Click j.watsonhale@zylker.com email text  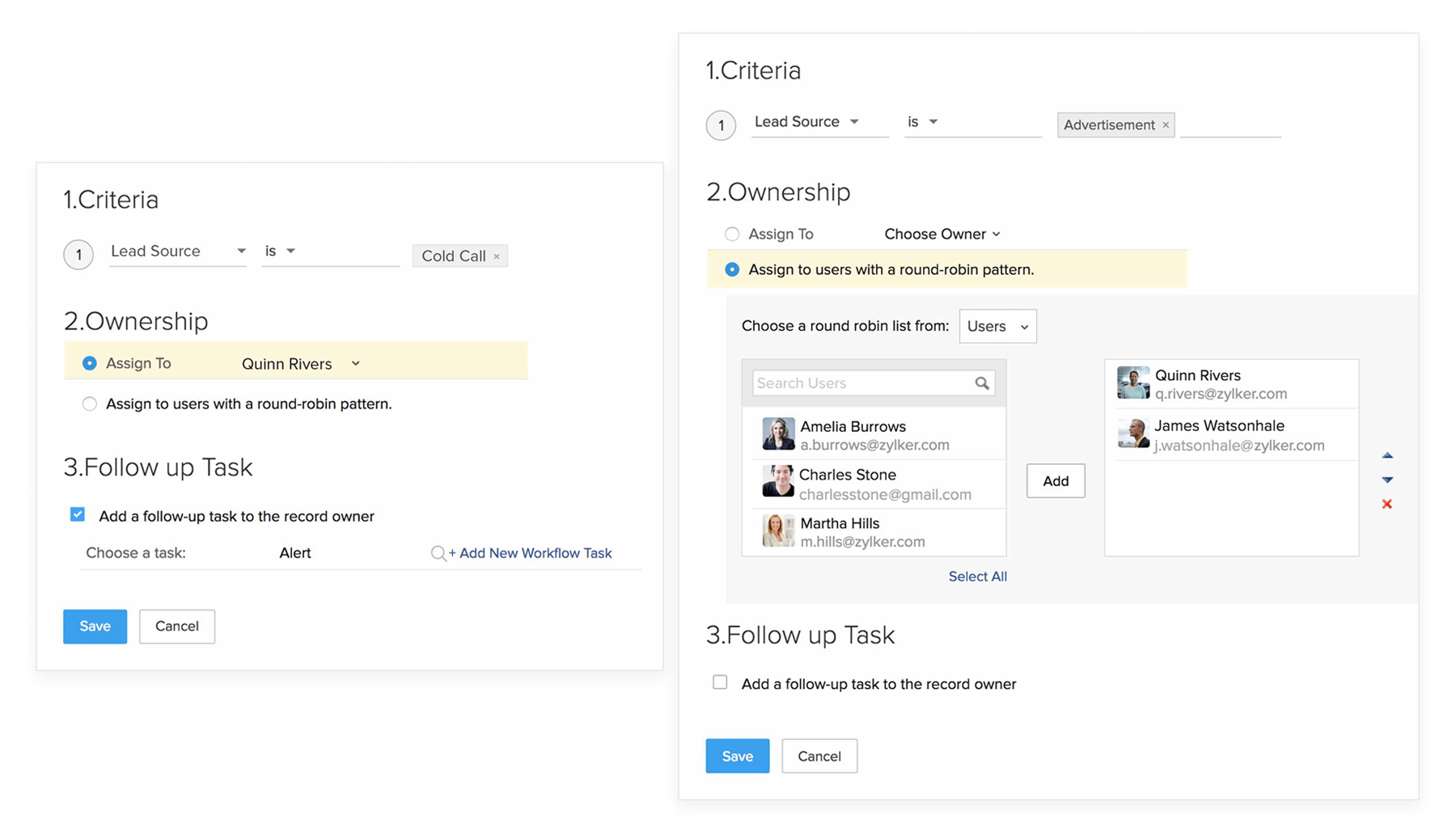[1239, 446]
